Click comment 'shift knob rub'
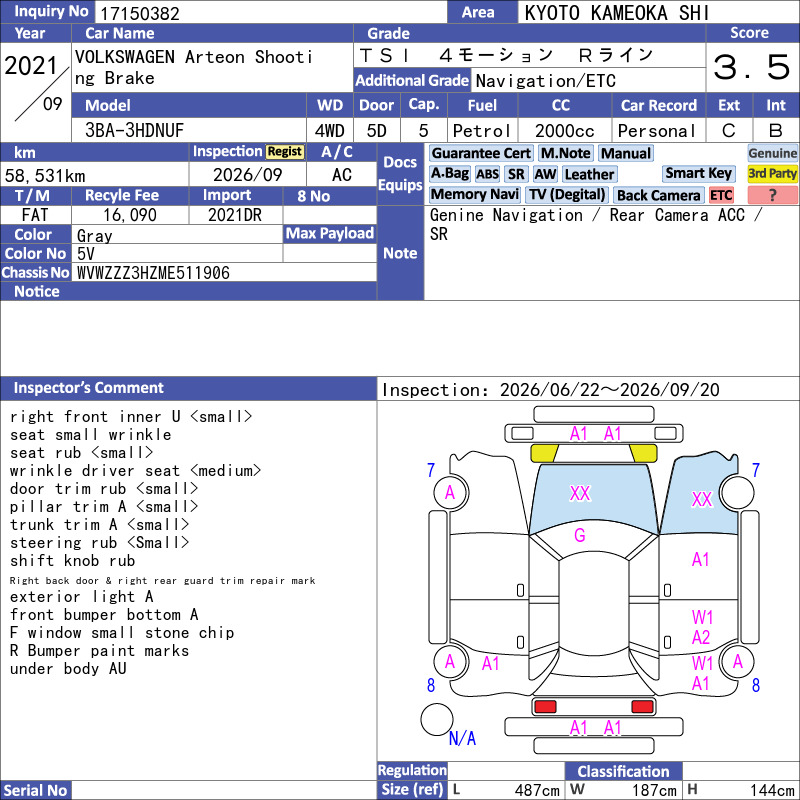Image resolution: width=800 pixels, height=800 pixels. pyautogui.click(x=72, y=560)
